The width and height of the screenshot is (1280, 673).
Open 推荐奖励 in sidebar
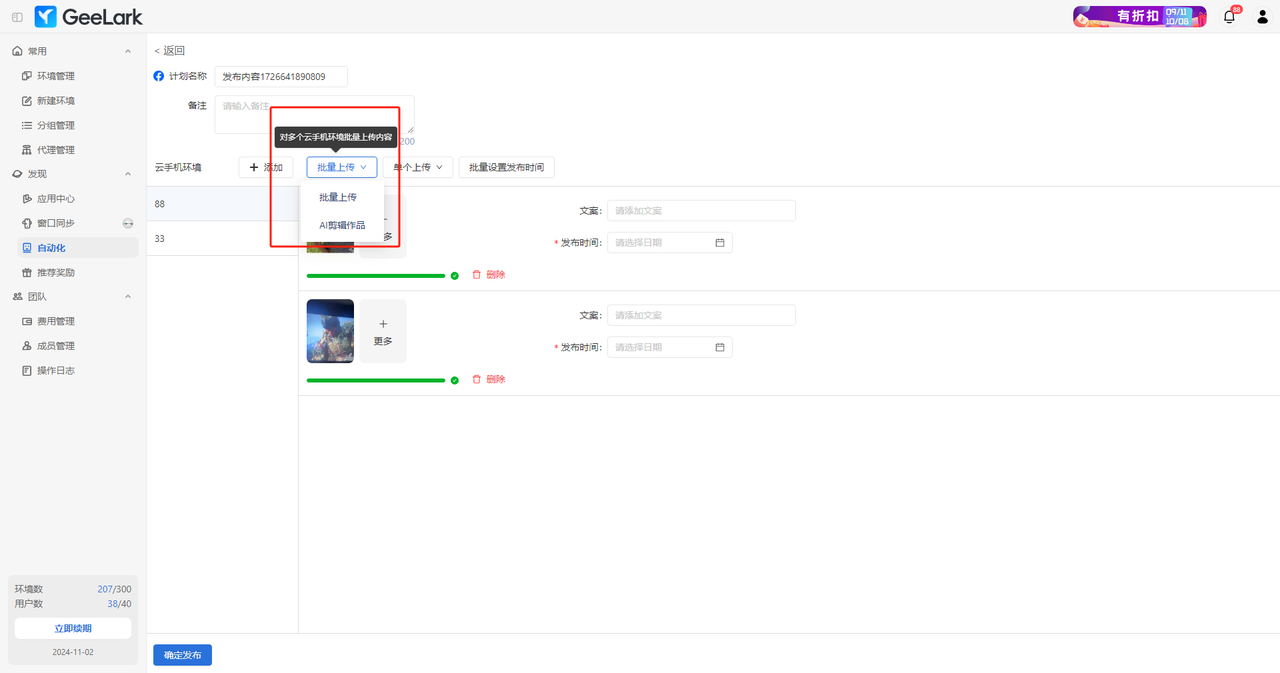coord(56,272)
